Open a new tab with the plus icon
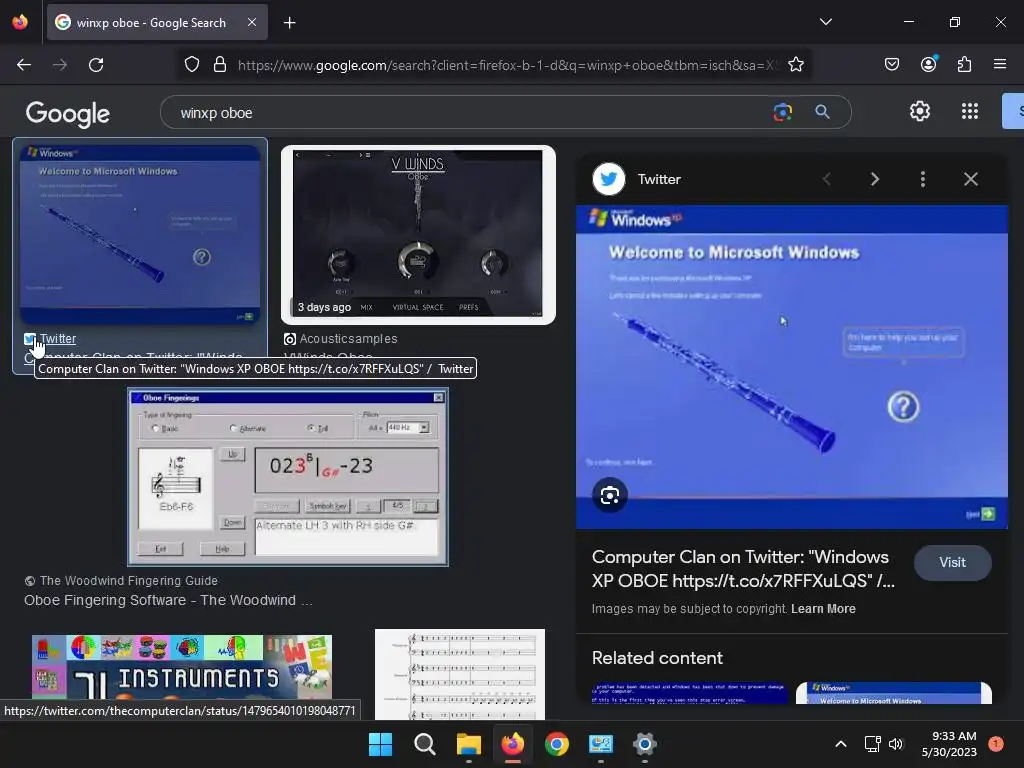Image resolution: width=1024 pixels, height=768 pixels. [289, 23]
